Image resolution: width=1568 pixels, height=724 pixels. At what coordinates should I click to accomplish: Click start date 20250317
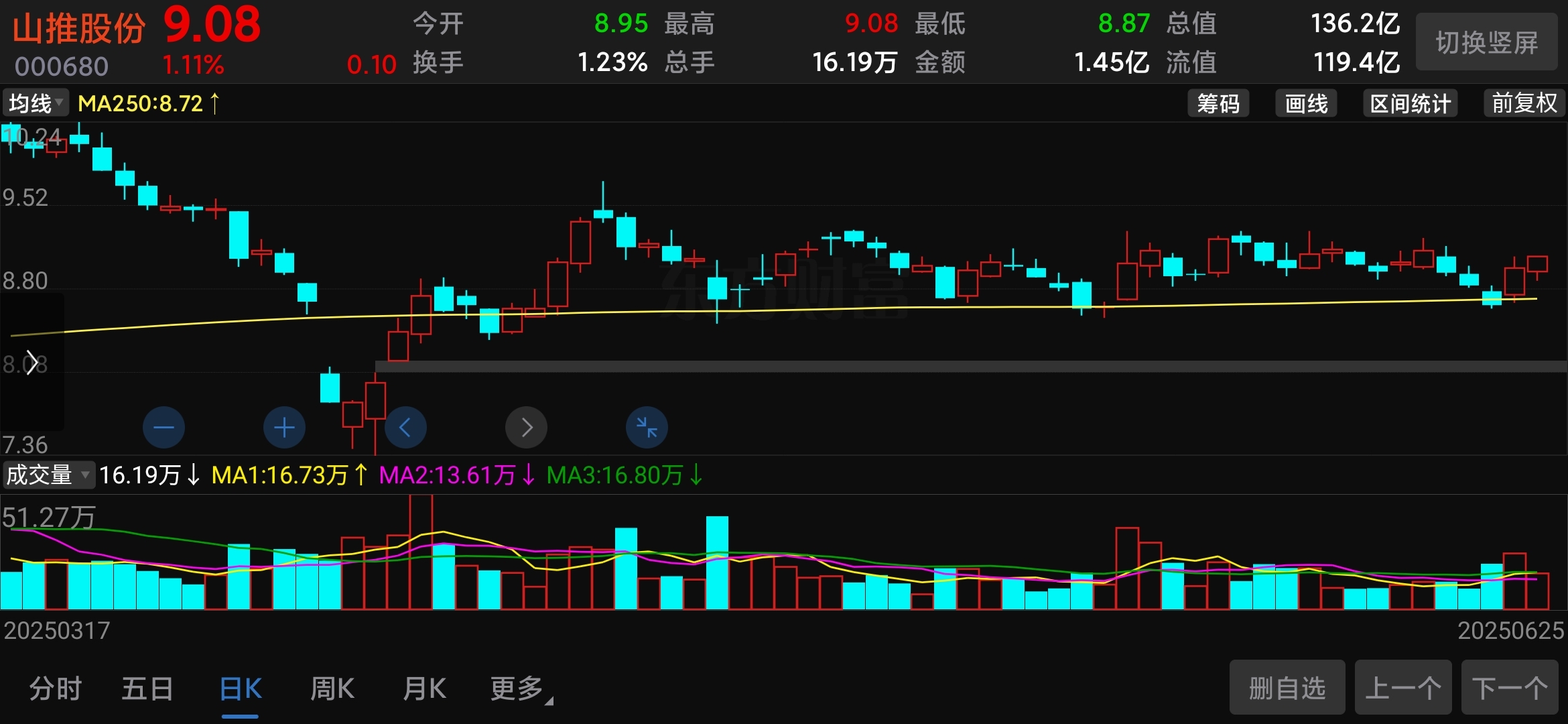(x=57, y=630)
